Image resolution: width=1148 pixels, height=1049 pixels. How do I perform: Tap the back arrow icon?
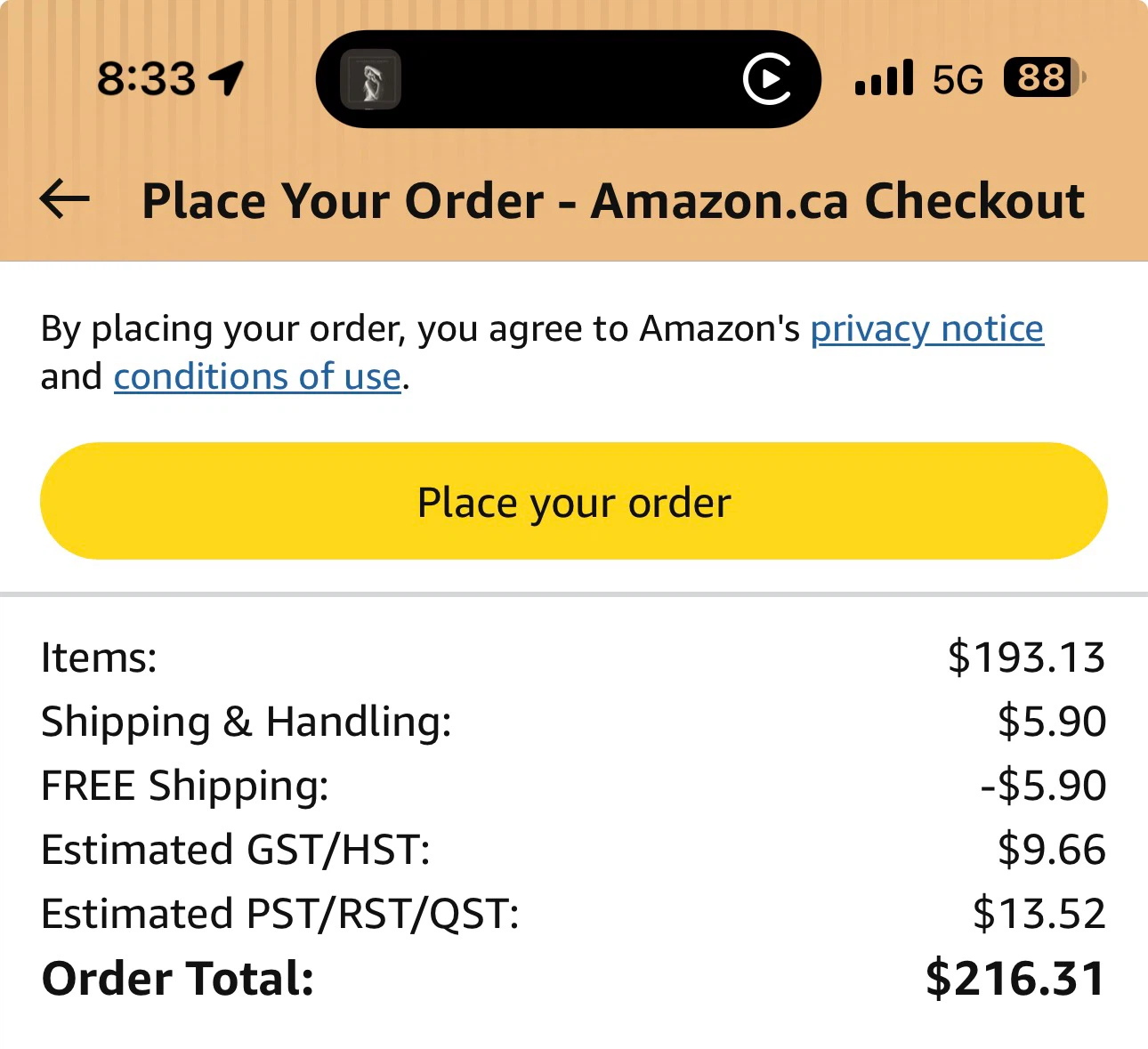65,199
